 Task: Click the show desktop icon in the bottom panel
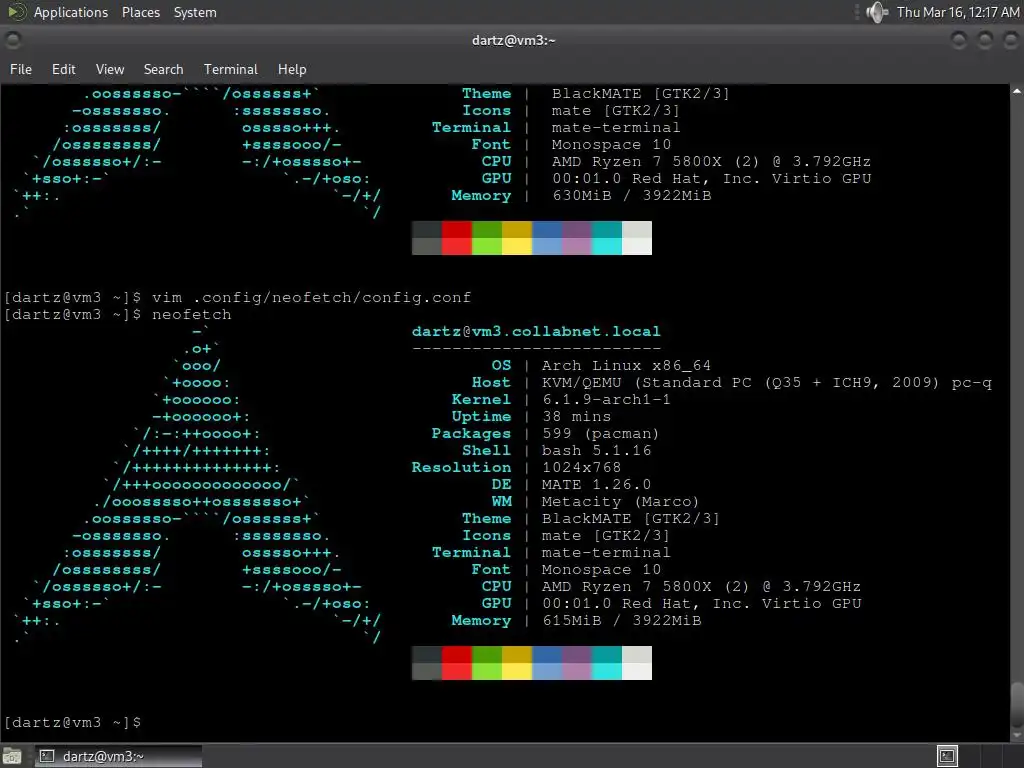click(x=12, y=756)
